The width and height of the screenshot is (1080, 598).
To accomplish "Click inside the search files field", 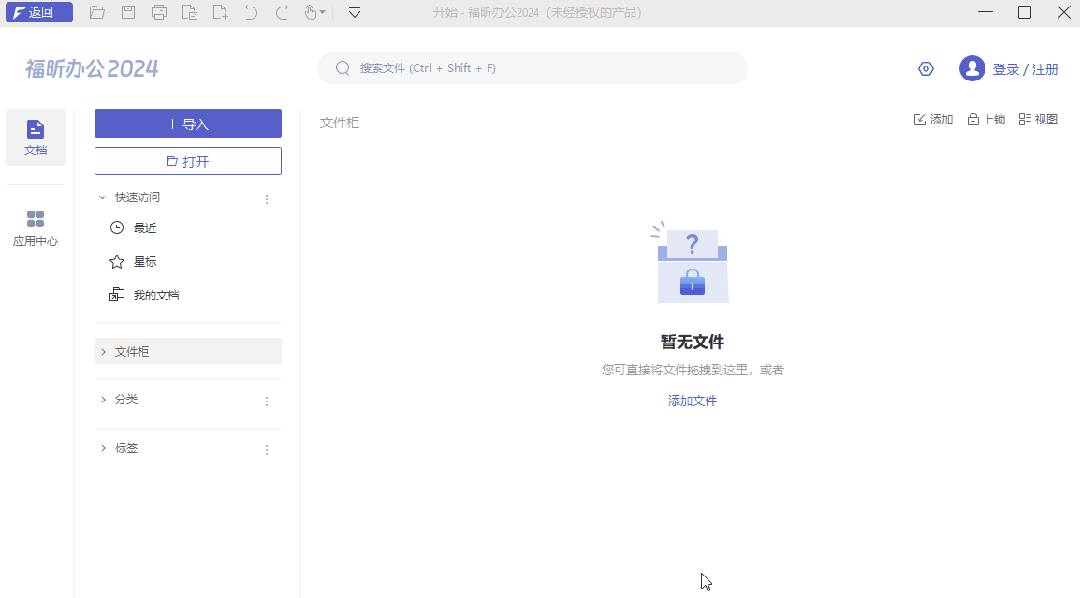I will click(x=532, y=68).
